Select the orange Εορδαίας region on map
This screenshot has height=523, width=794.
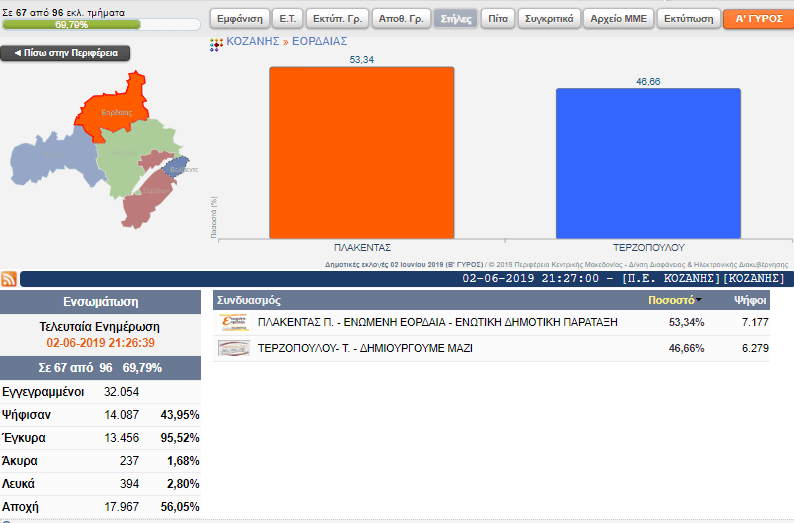(115, 106)
